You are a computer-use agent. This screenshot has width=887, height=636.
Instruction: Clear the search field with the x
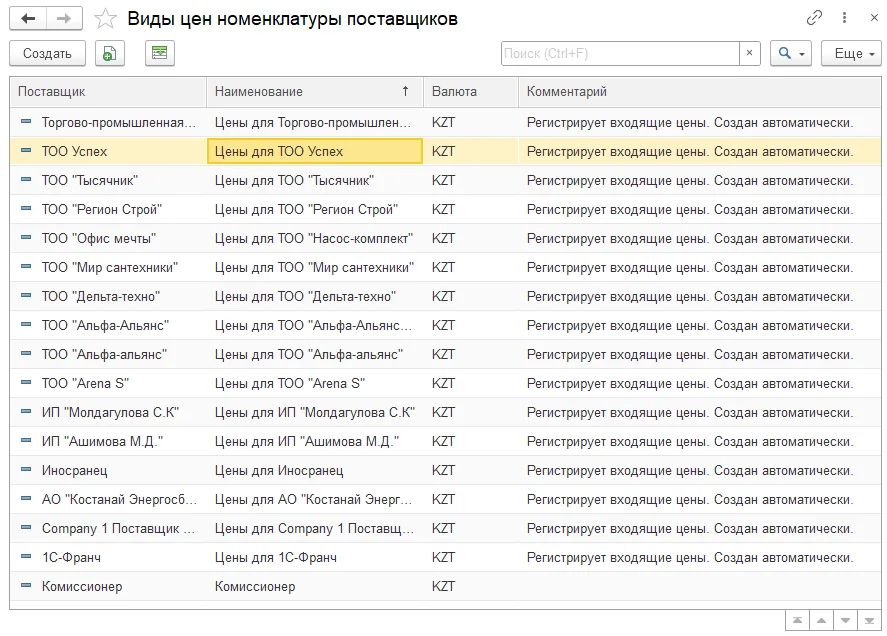tap(750, 53)
